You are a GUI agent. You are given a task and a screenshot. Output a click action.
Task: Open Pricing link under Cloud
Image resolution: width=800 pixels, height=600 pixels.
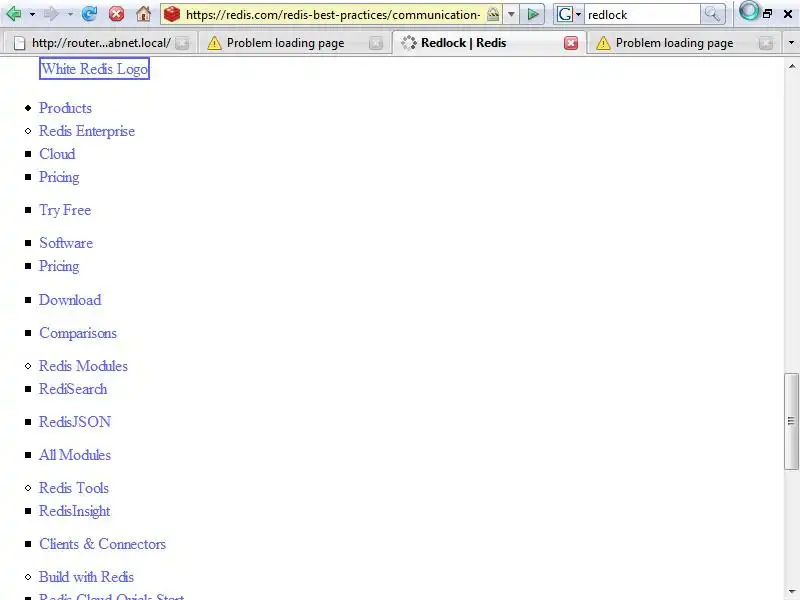coord(59,177)
